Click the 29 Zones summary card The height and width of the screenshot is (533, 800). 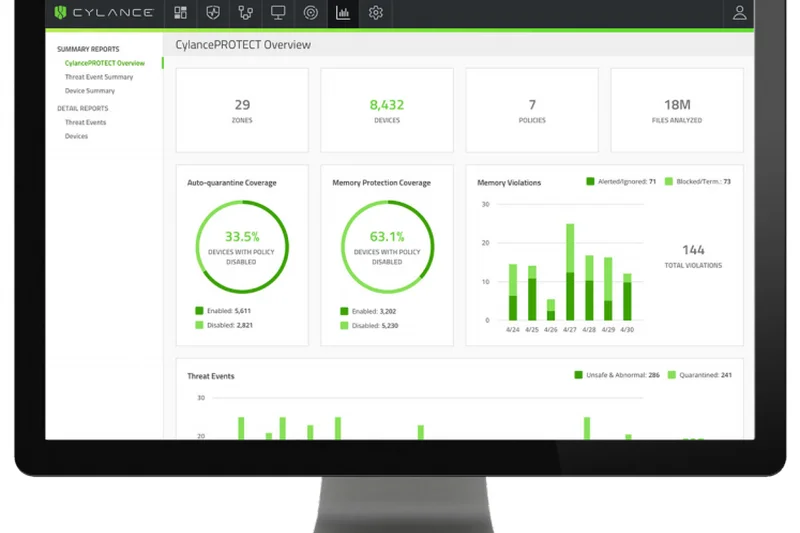tap(242, 110)
